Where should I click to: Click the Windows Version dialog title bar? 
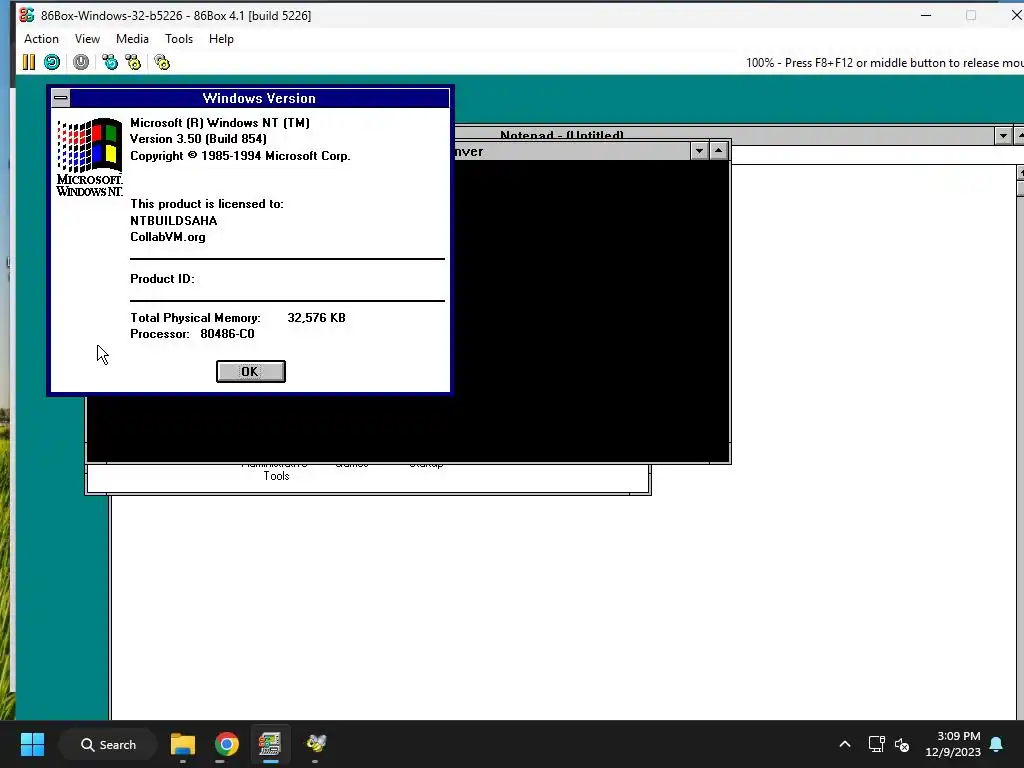tap(259, 98)
